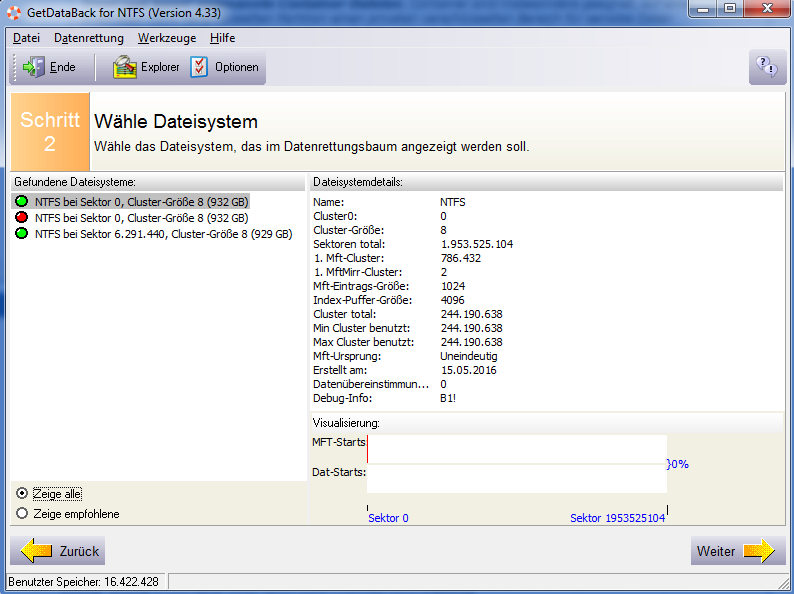Click green indicator of first NTFS Sektor 0 entry
The width and height of the screenshot is (794, 594).
[21, 202]
